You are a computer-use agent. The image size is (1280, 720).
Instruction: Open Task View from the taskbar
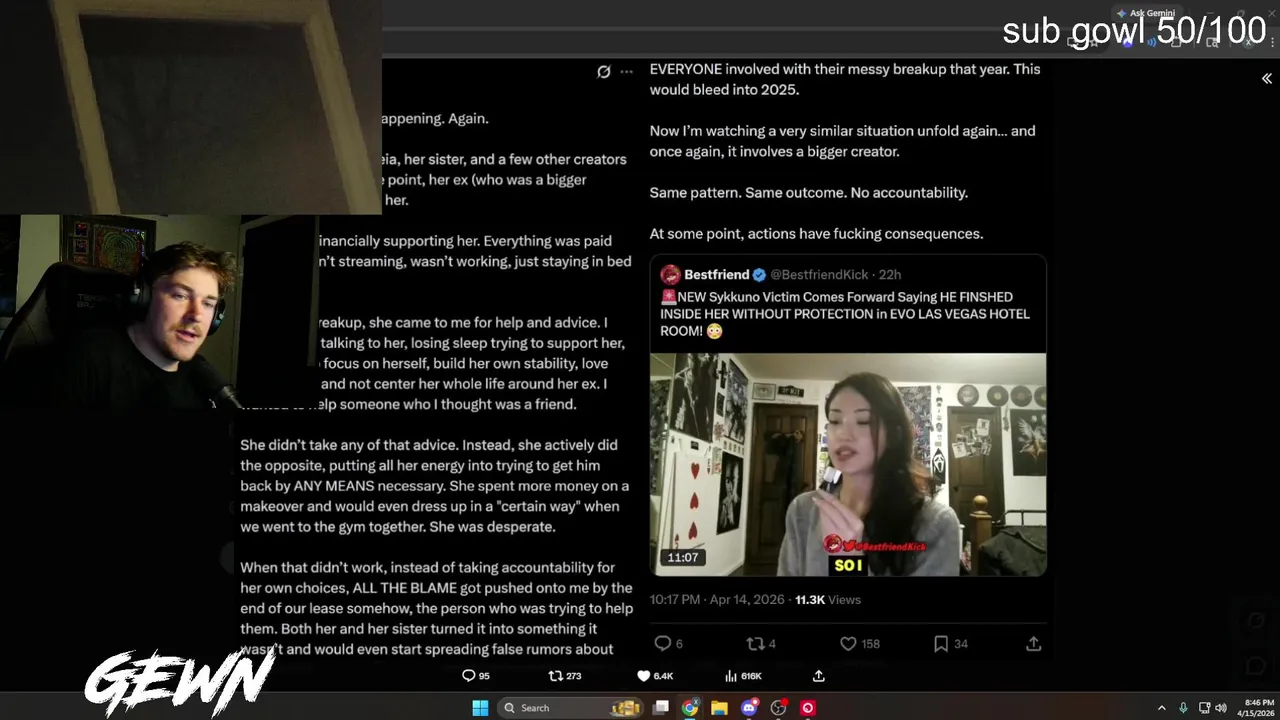[661, 708]
